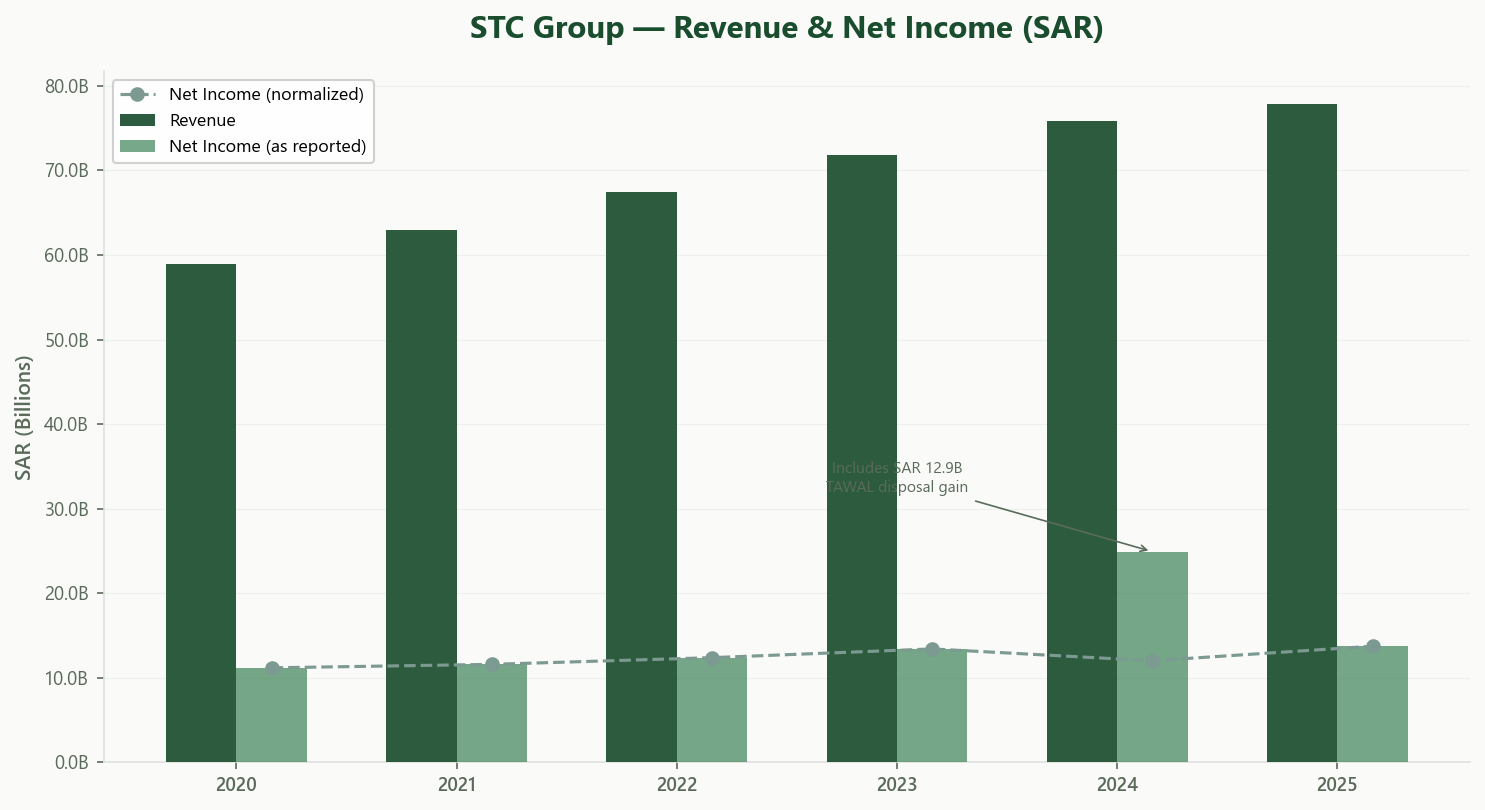
Task: Click the Revenue legend color swatch
Action: pyautogui.click(x=138, y=120)
